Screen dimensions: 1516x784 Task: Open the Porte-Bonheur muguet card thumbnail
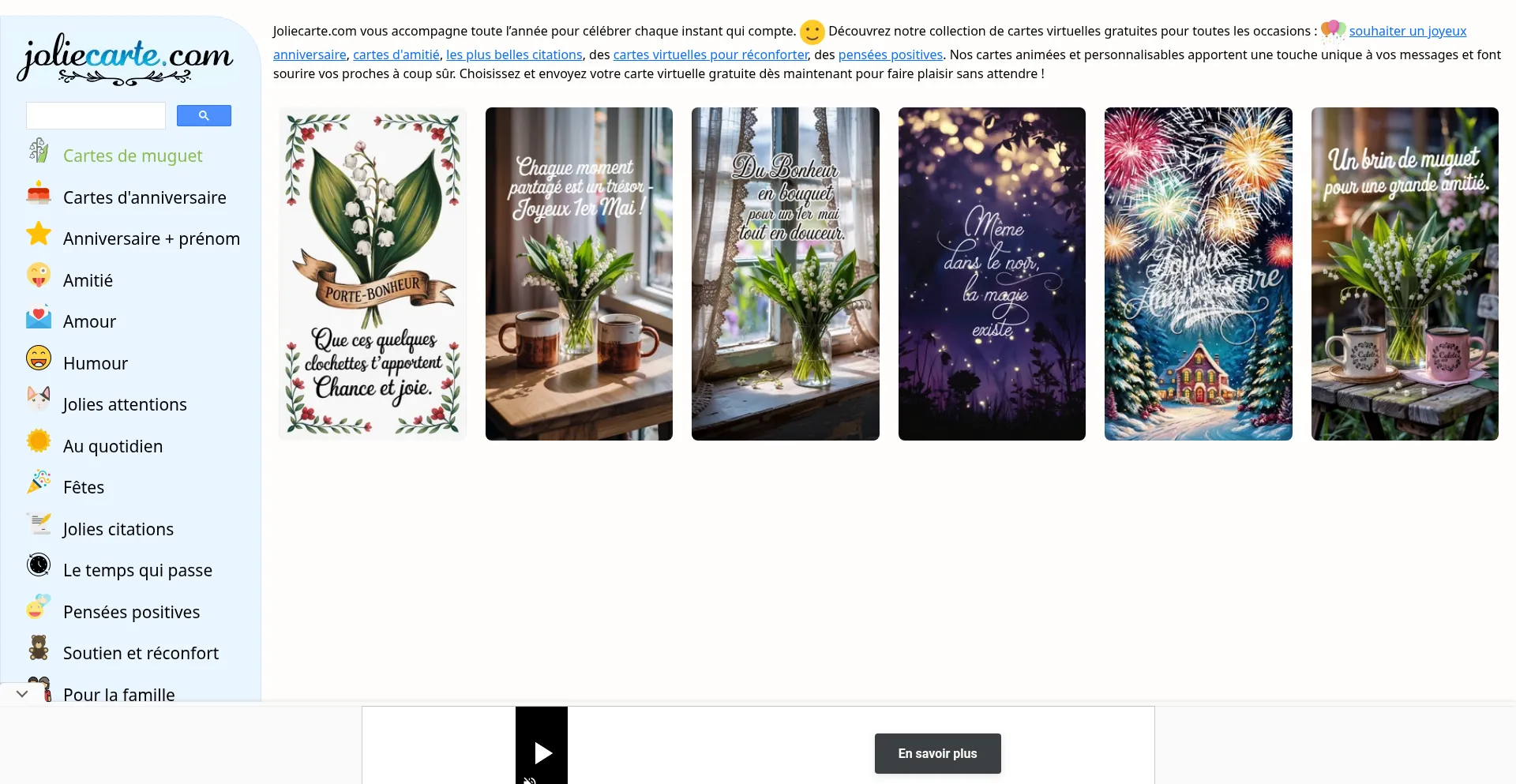pyautogui.click(x=373, y=274)
